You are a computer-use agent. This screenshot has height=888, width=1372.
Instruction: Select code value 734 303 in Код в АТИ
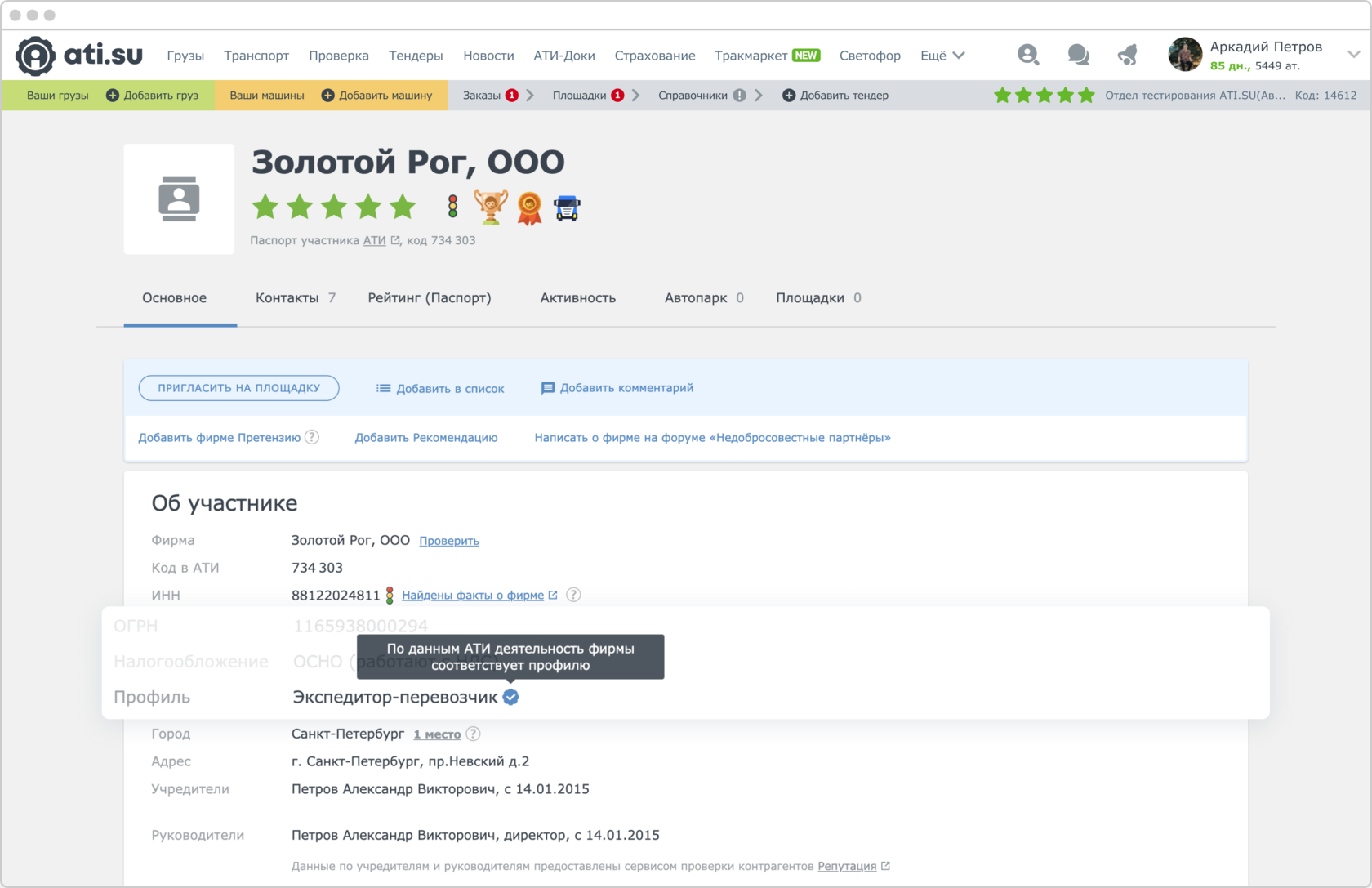click(318, 568)
